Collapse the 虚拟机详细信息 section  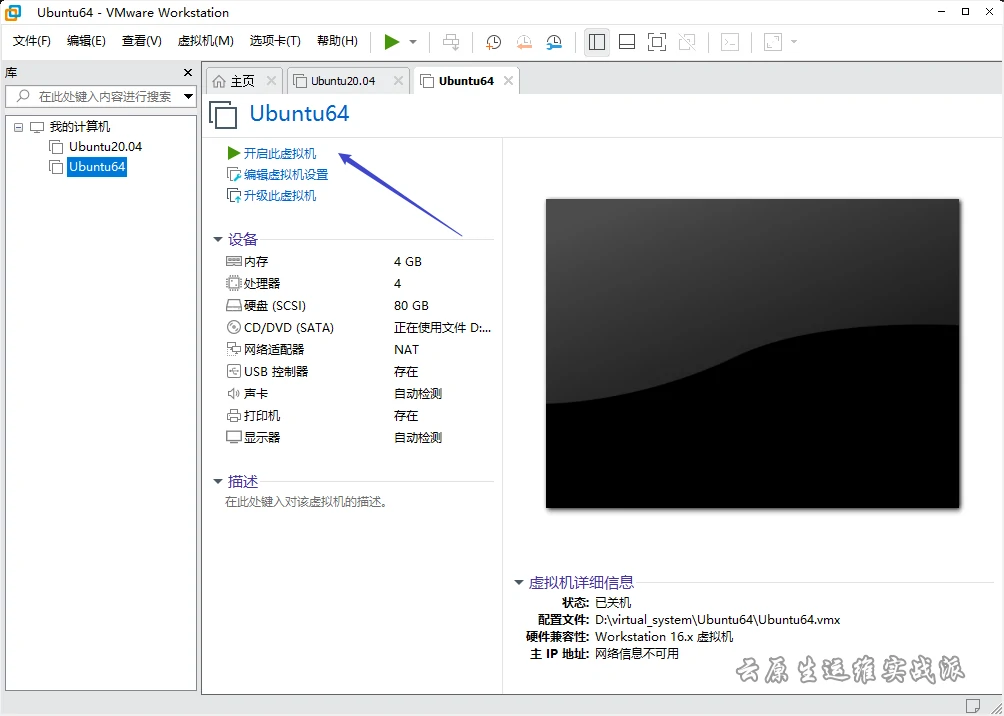pyautogui.click(x=519, y=583)
